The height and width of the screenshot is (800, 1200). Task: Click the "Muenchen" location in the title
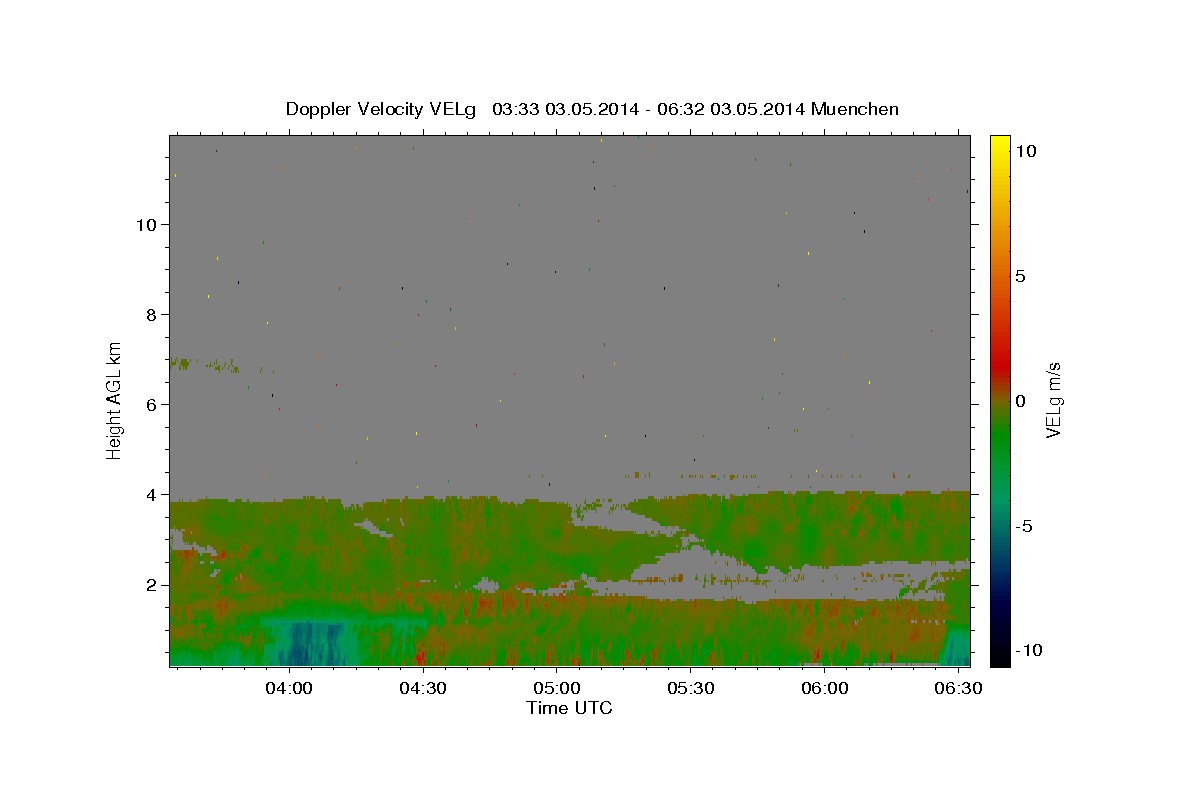click(x=855, y=109)
